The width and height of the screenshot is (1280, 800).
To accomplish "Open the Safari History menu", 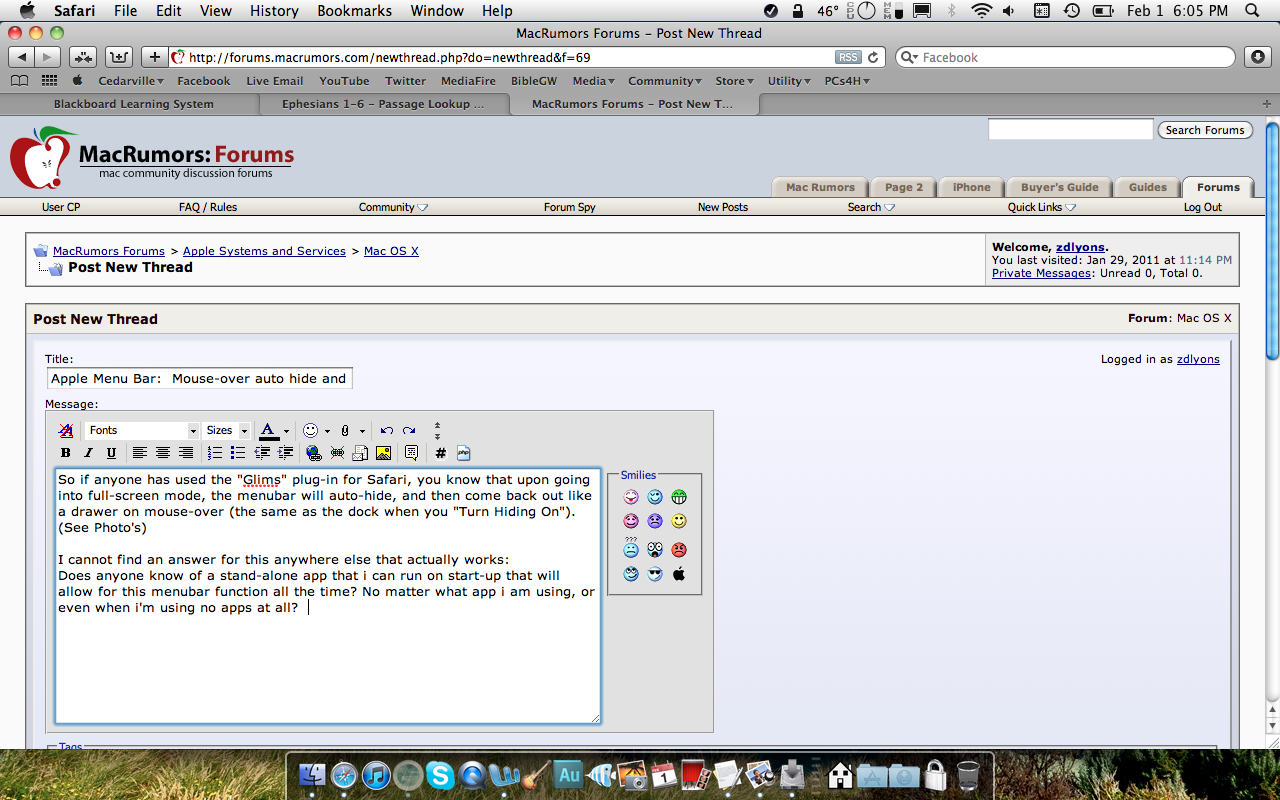I will (274, 11).
